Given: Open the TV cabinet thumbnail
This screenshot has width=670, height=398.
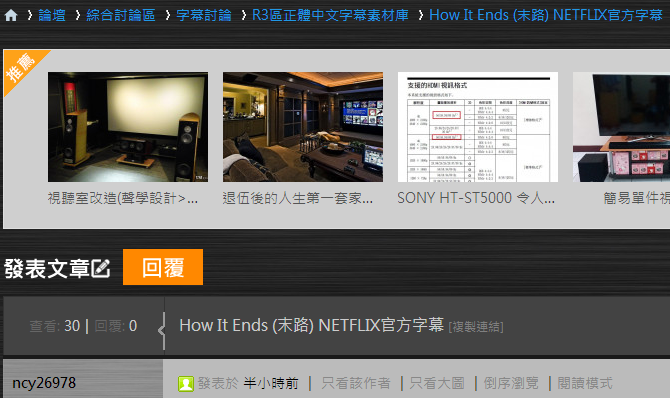Looking at the screenshot, I should (621, 127).
